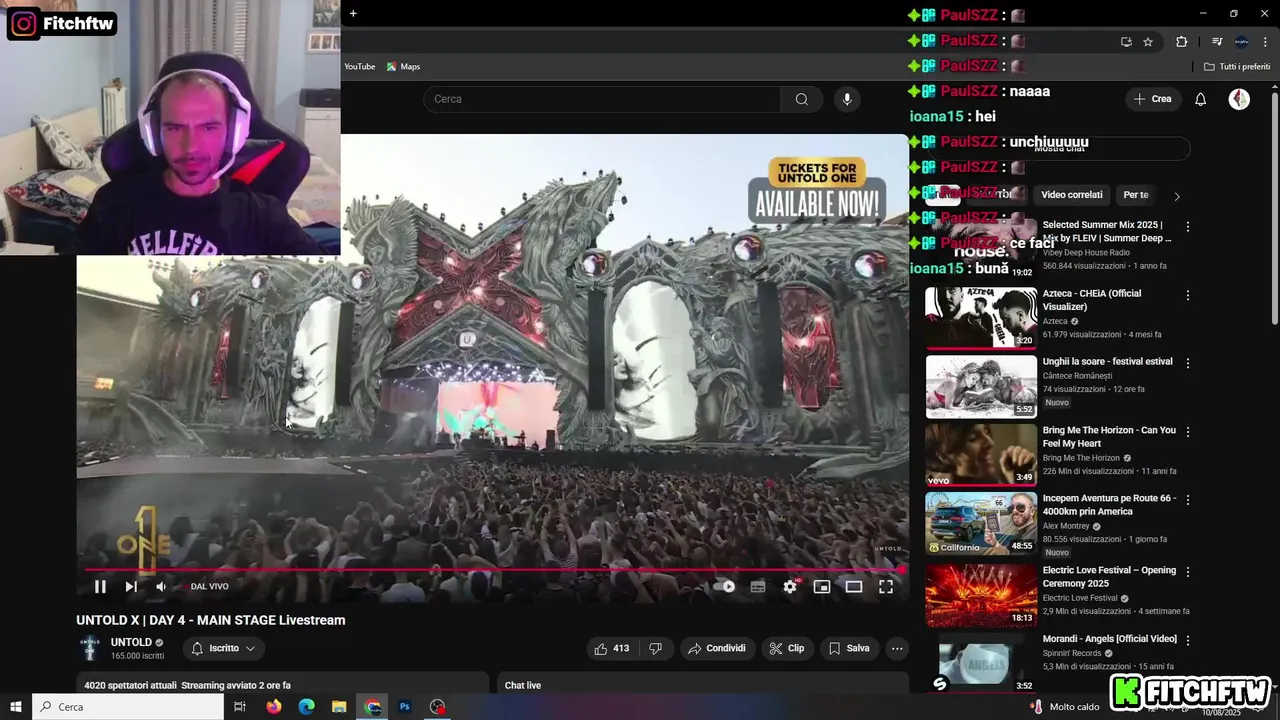Select Video correlati filter chip
Screen dimensions: 1280x720
click(1071, 195)
